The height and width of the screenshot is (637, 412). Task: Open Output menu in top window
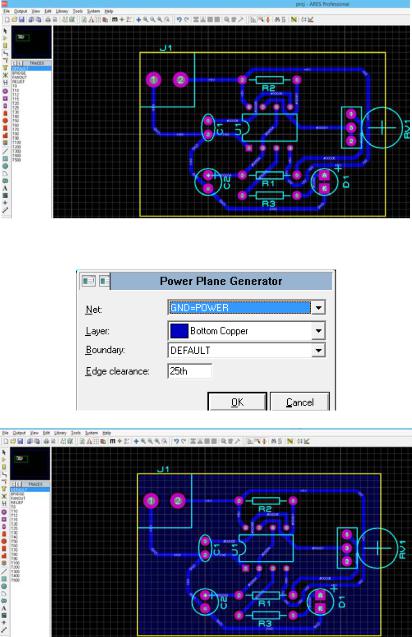tap(21, 11)
